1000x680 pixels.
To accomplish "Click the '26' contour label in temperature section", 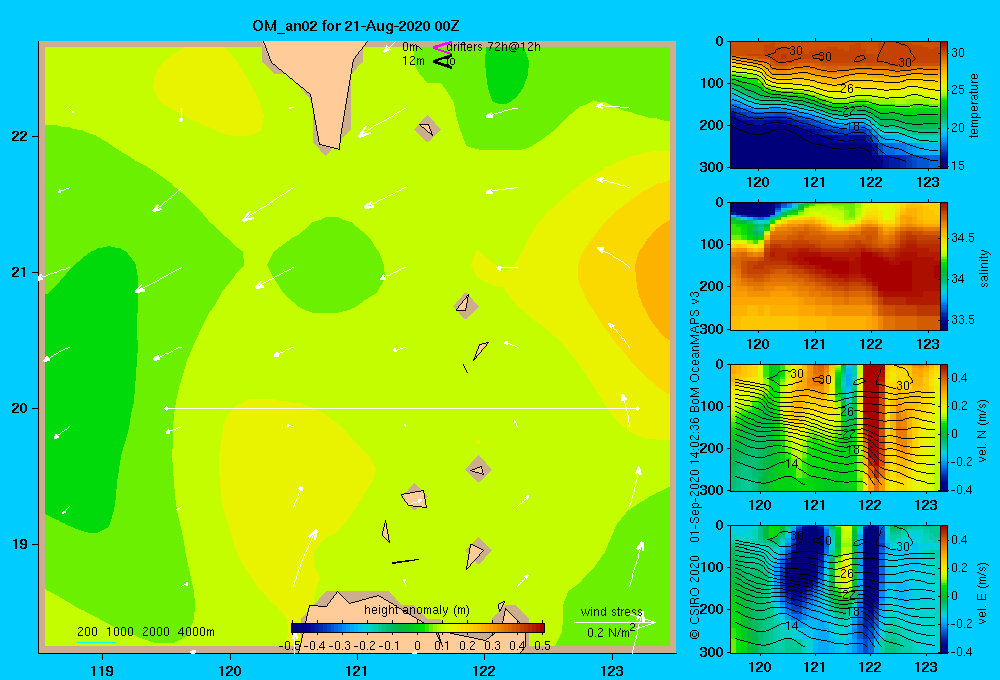I will tap(846, 89).
